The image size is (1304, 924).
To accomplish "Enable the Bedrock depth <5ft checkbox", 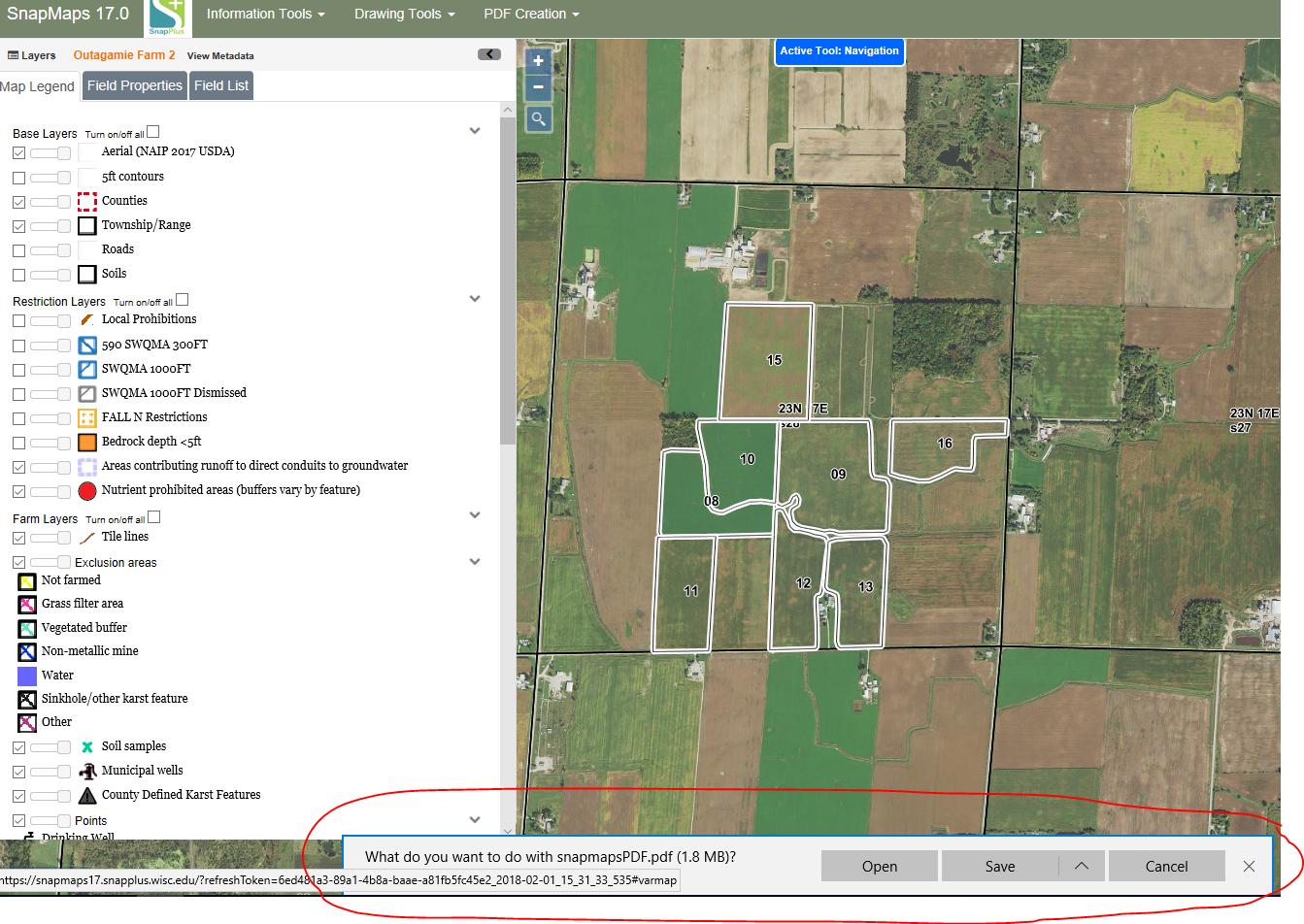I will click(18, 444).
